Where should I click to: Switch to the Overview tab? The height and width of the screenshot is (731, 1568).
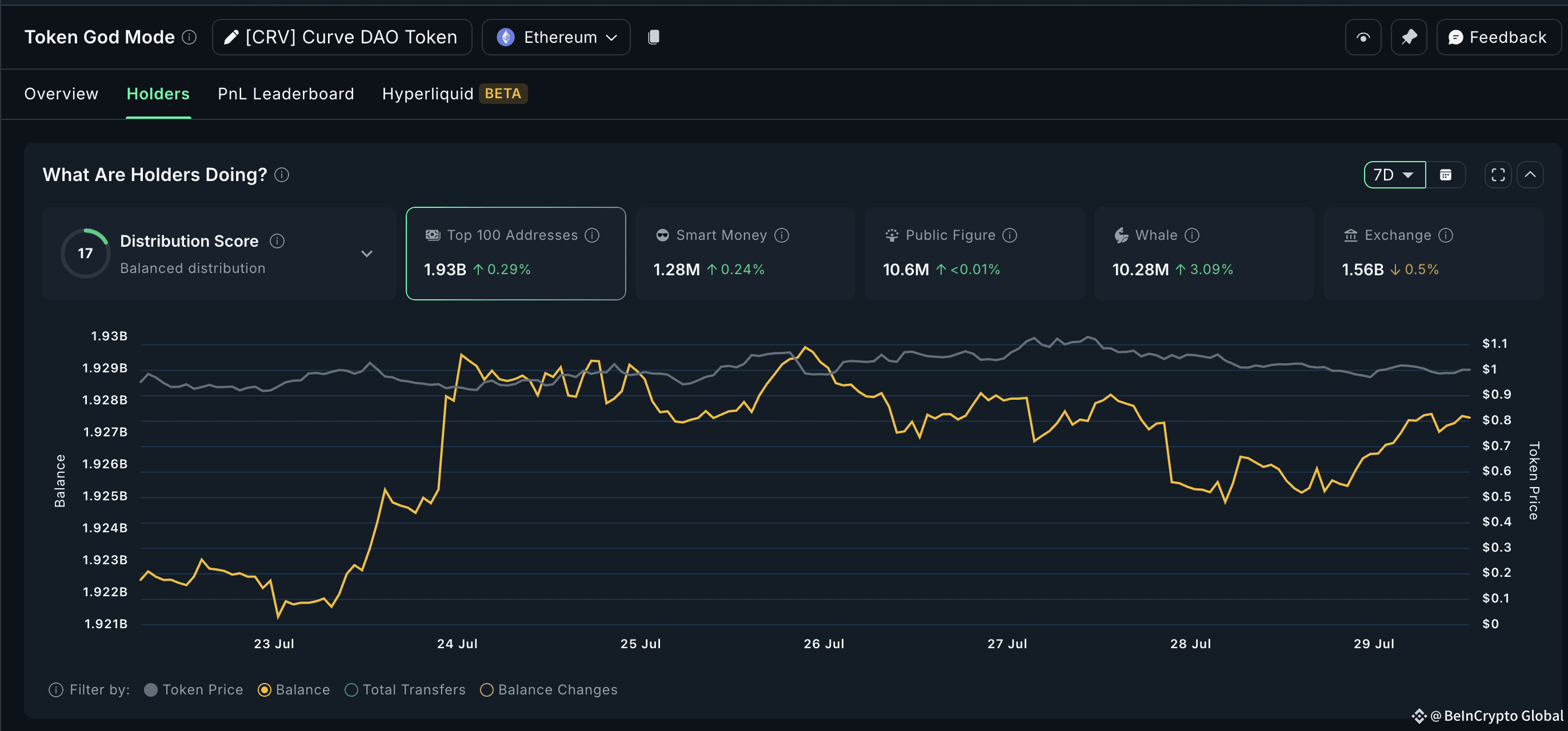[61, 94]
